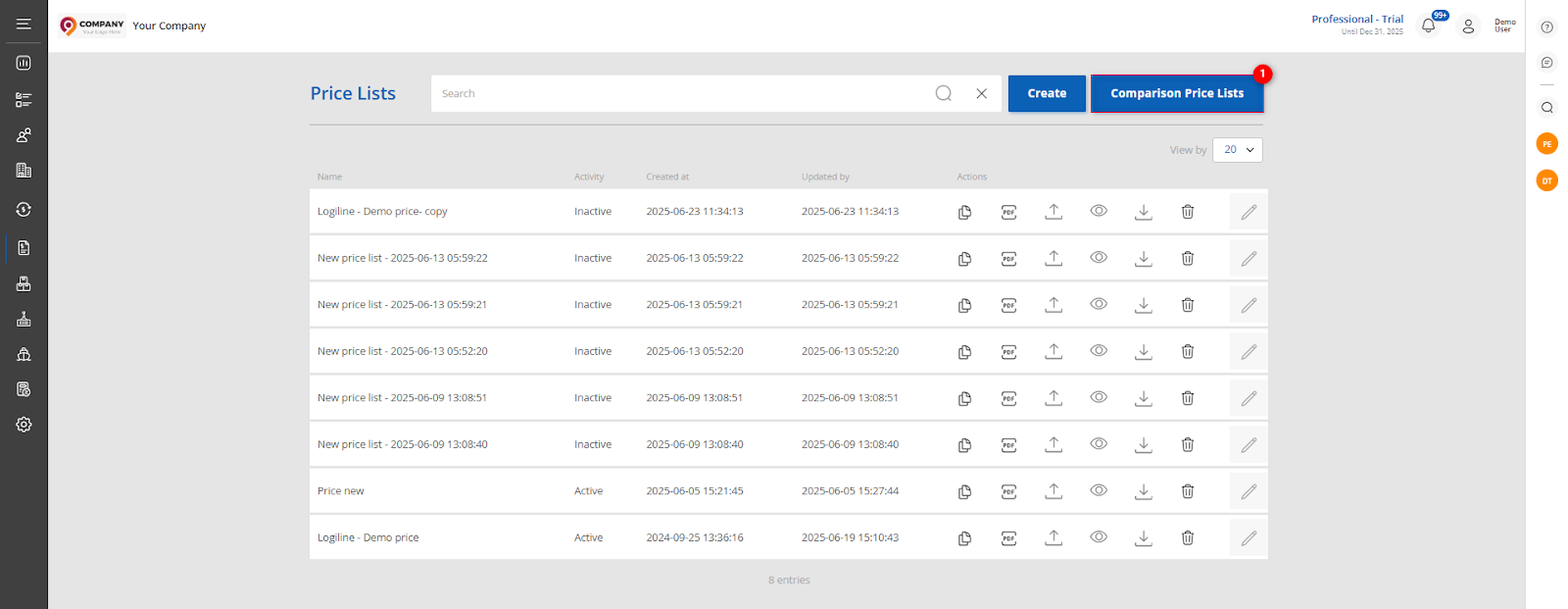Export New price list 2025-06-13 05:59:21 to PDF
This screenshot has height=609, width=1568.
point(1008,305)
